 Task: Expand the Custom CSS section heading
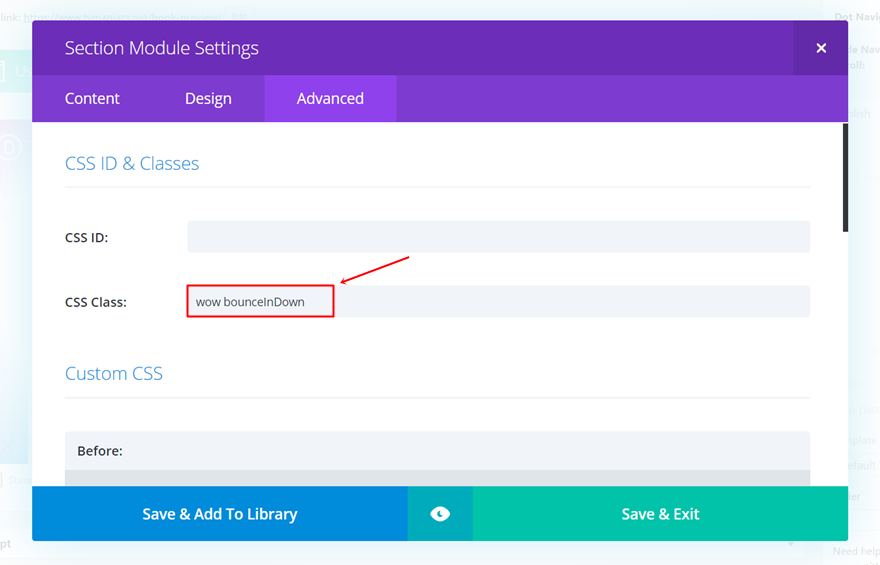point(114,373)
